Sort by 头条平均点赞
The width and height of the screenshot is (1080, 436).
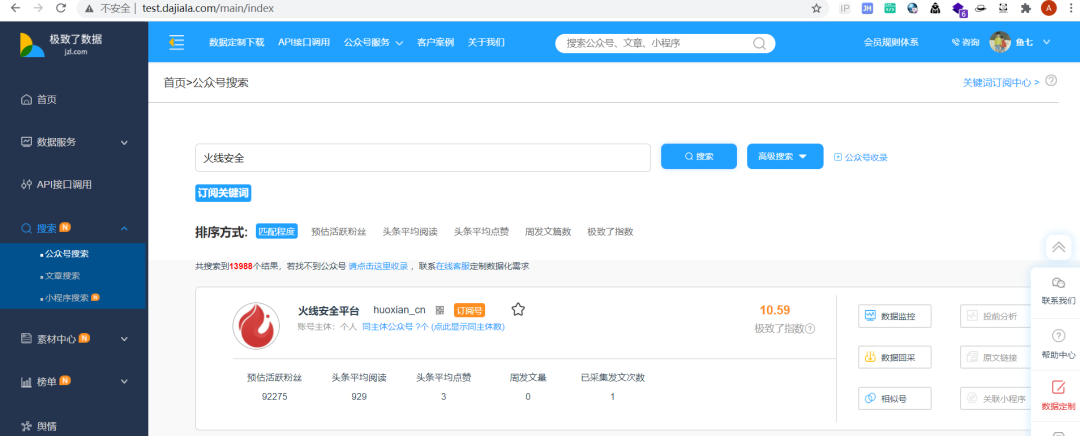click(481, 231)
